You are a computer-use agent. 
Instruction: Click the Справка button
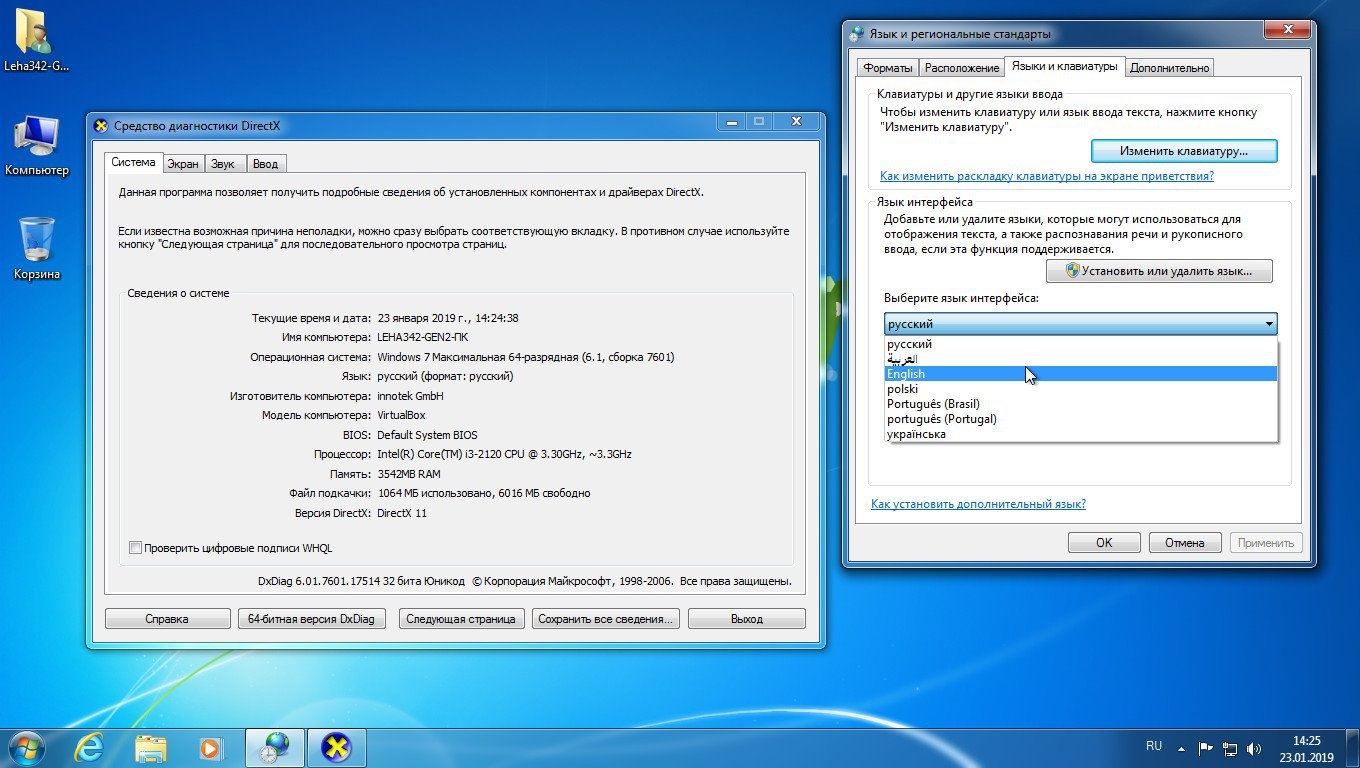pyautogui.click(x=166, y=619)
